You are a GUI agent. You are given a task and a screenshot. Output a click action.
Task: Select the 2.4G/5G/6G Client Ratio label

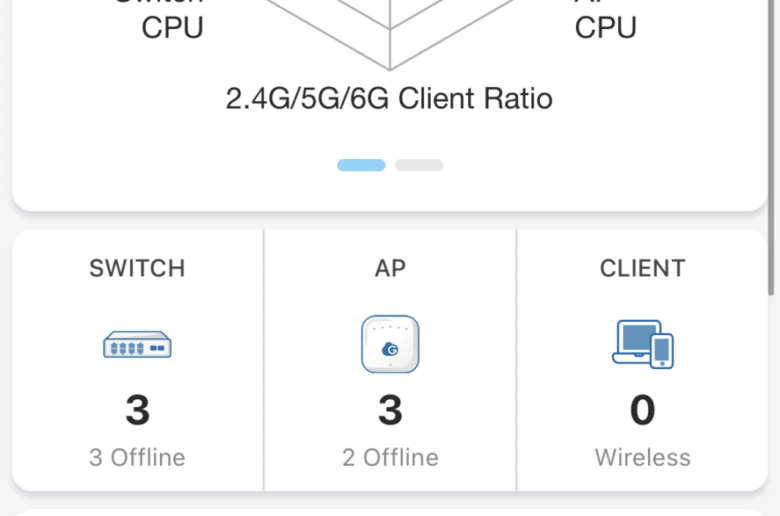(389, 98)
